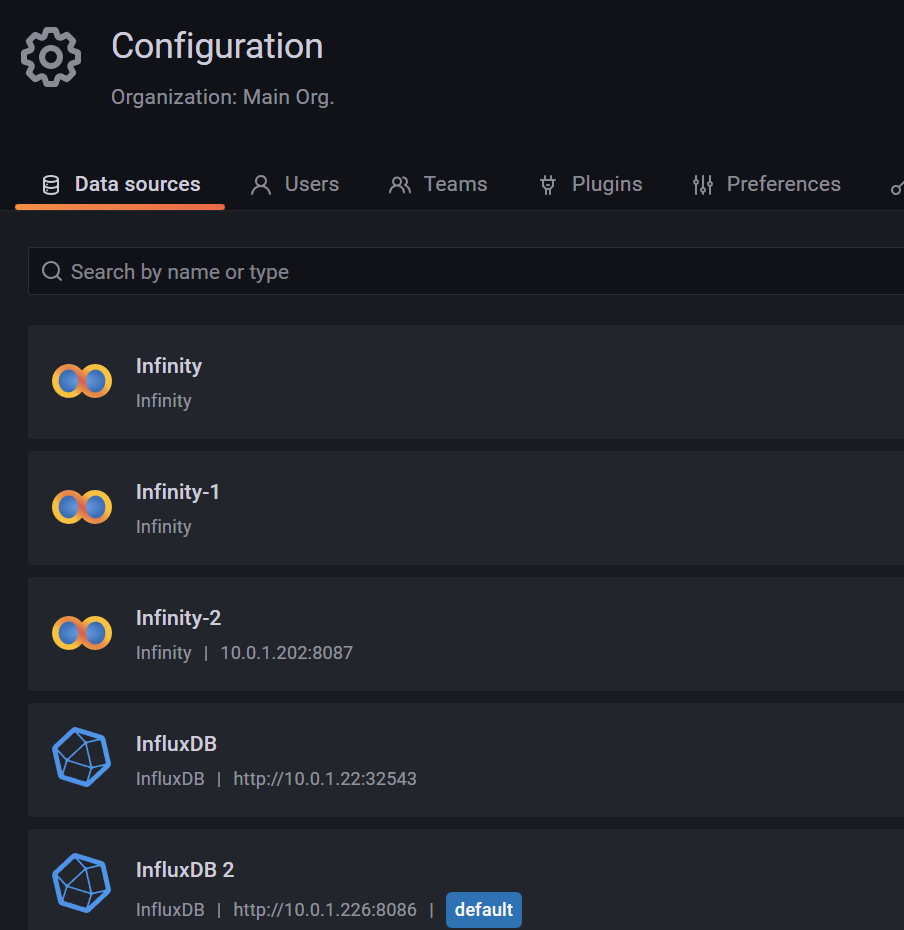
Task: Click the sliders icon beside Preferences
Action: click(x=703, y=185)
